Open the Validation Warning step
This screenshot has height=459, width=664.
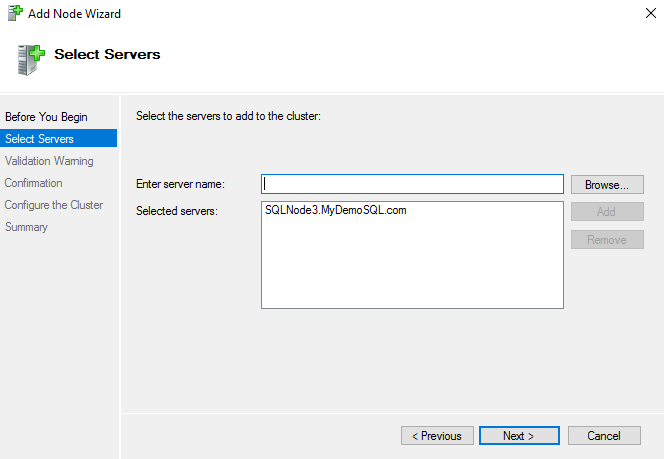coord(49,161)
